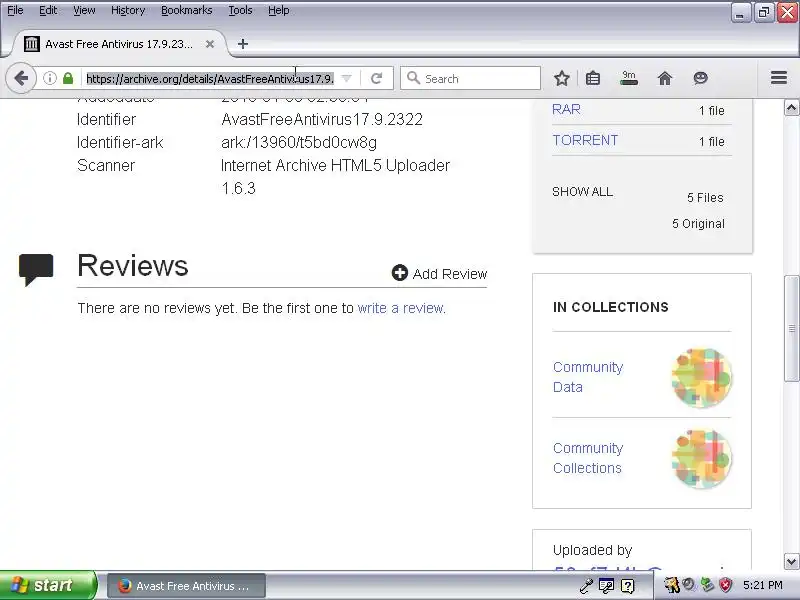Download the RAR file link
Screen dimensions: 800x600
tap(566, 109)
